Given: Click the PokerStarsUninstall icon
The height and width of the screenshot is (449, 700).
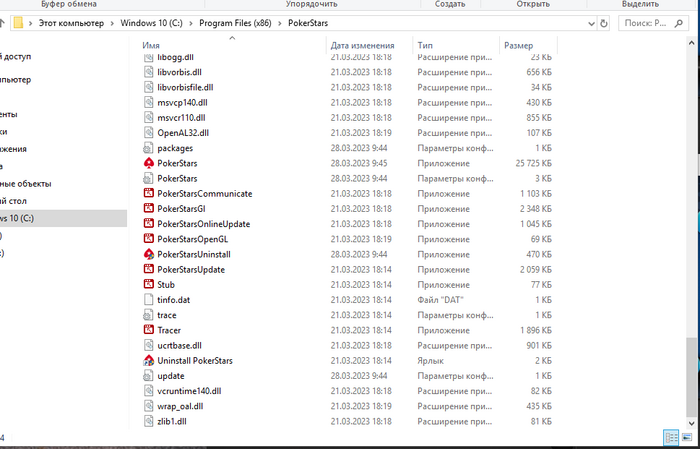Looking at the screenshot, I should coord(149,254).
